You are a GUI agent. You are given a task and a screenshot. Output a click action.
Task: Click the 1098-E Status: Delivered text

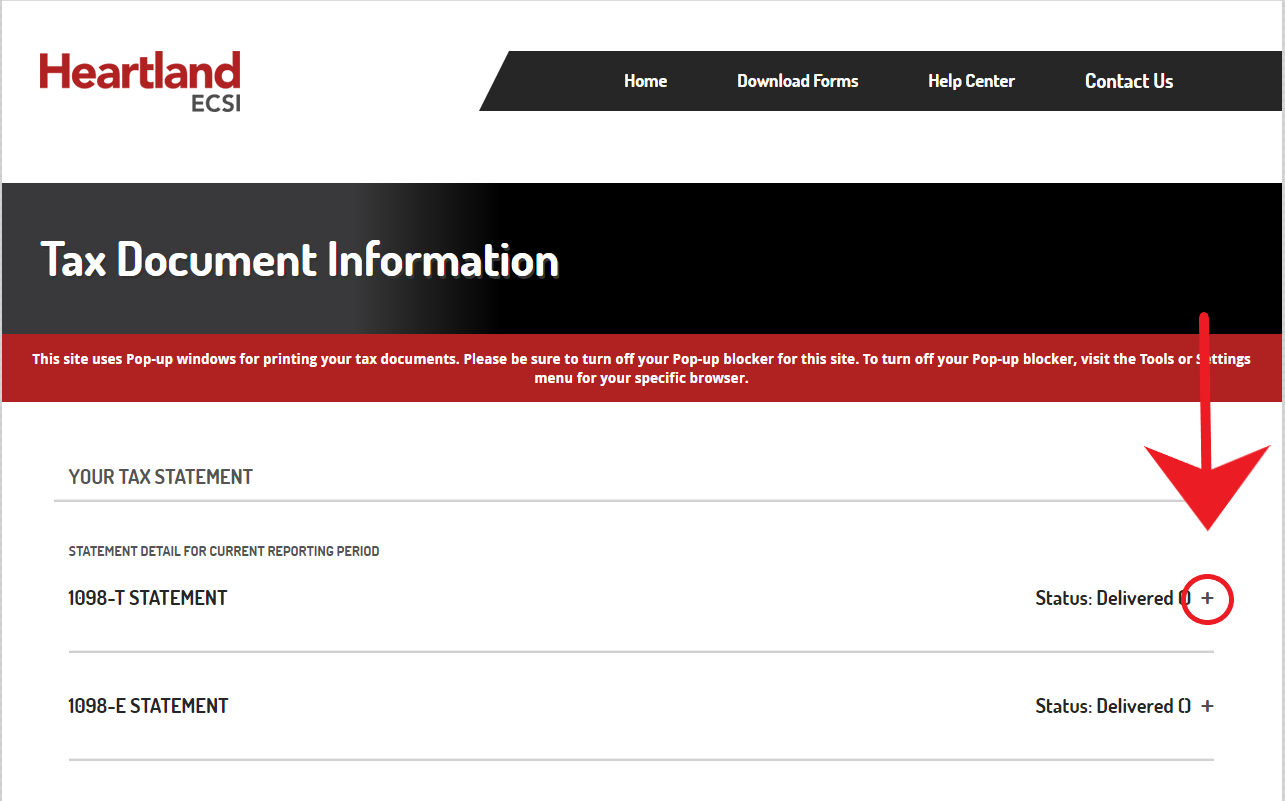point(1113,706)
